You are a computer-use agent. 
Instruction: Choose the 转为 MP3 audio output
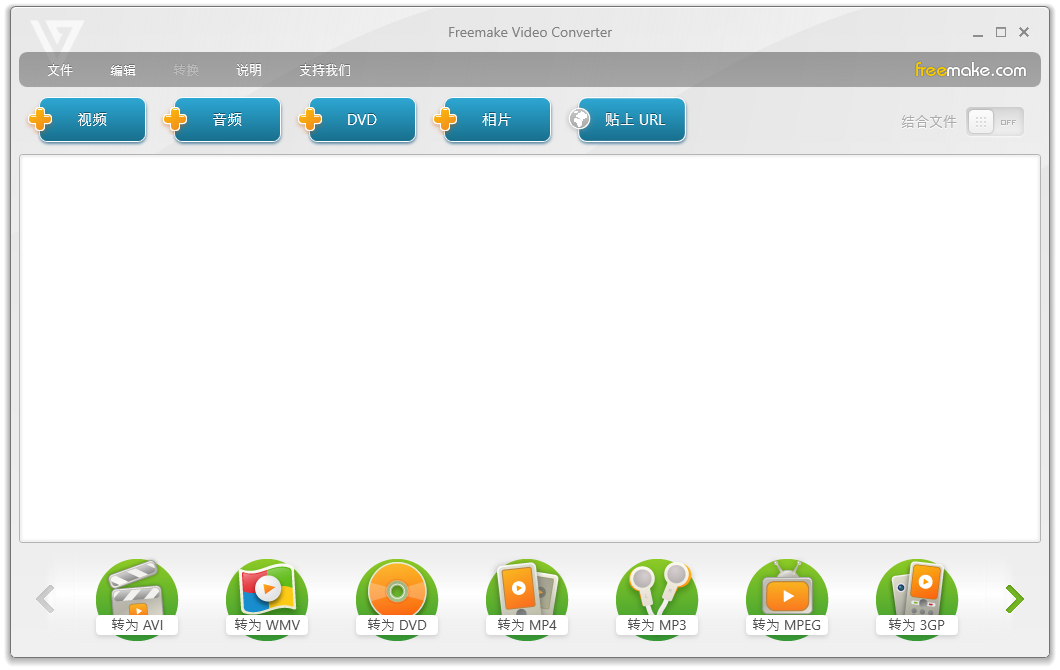tap(657, 593)
